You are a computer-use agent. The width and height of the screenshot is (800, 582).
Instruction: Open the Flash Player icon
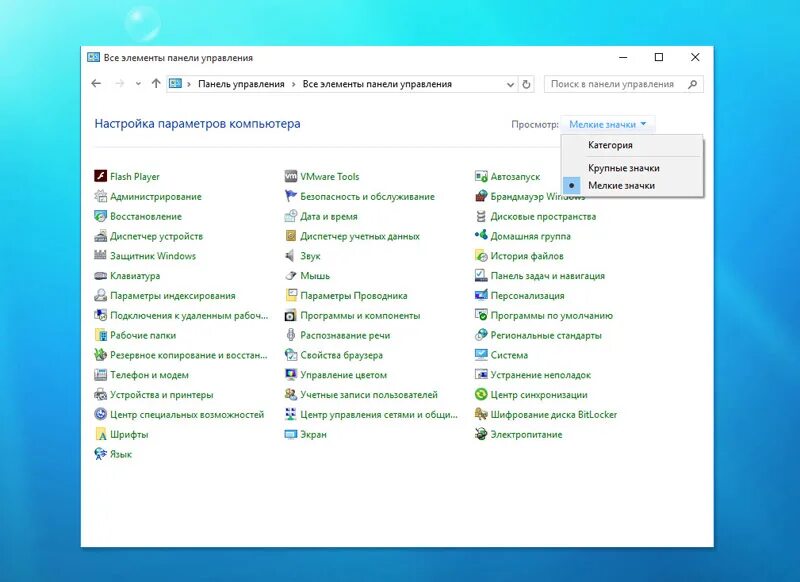101,176
